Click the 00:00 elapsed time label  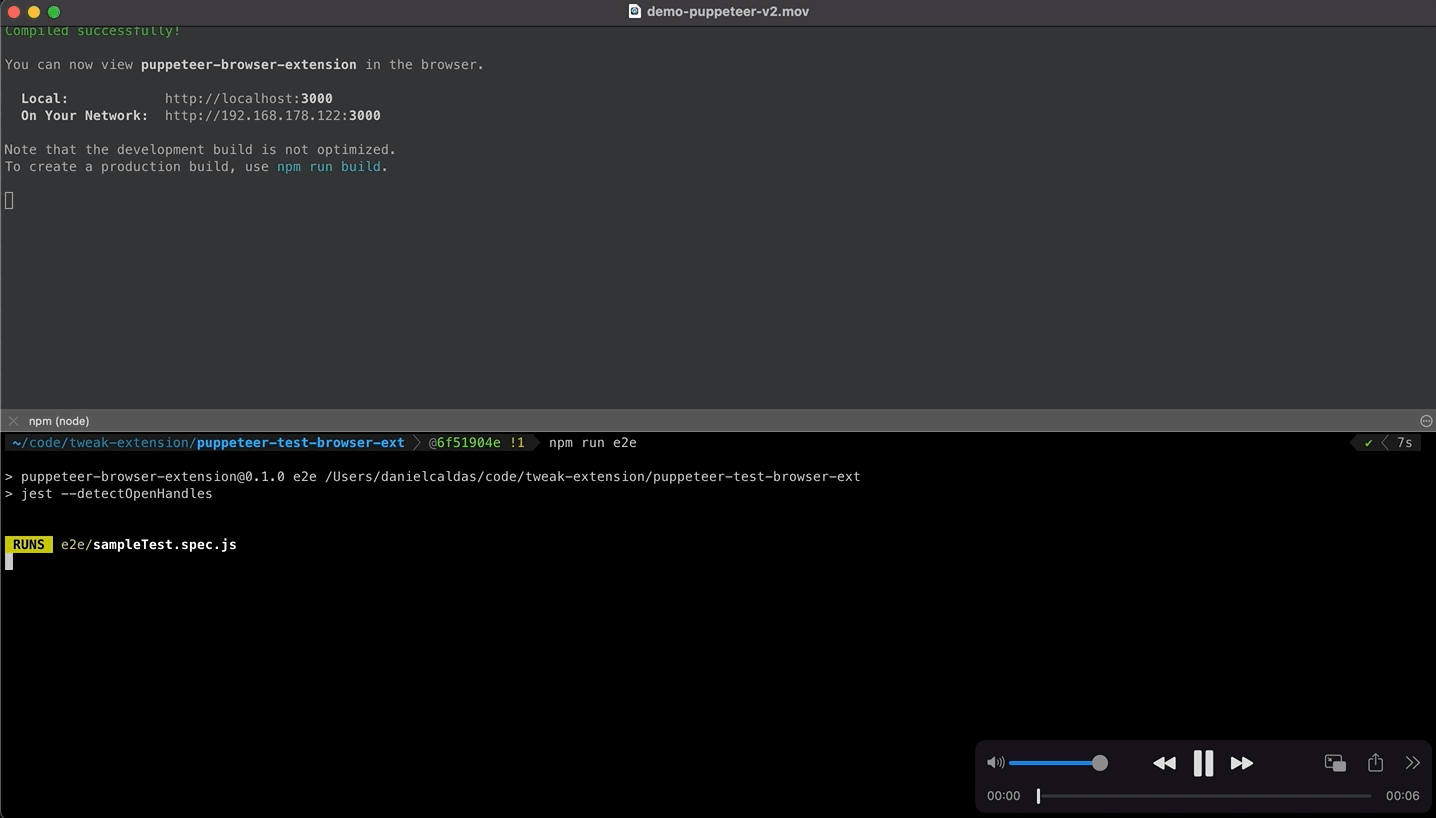click(x=1003, y=796)
